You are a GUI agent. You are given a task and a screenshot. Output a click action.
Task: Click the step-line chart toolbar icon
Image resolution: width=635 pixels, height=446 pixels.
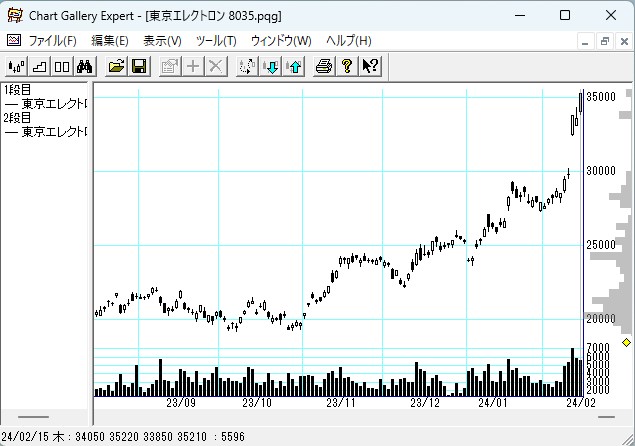click(40, 67)
